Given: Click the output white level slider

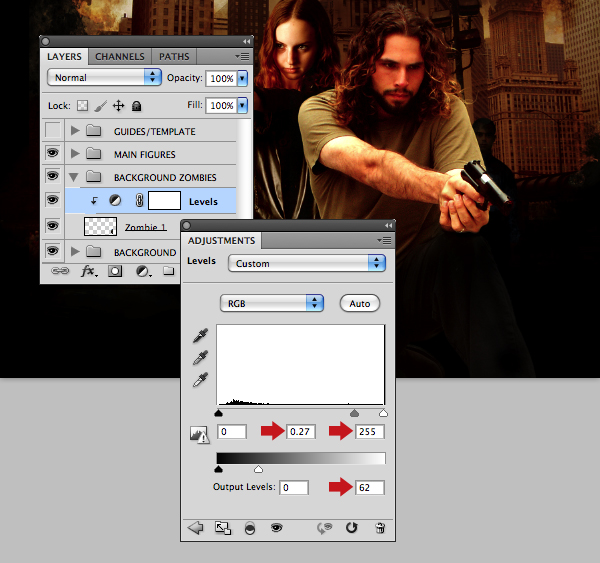Looking at the screenshot, I should pos(258,469).
